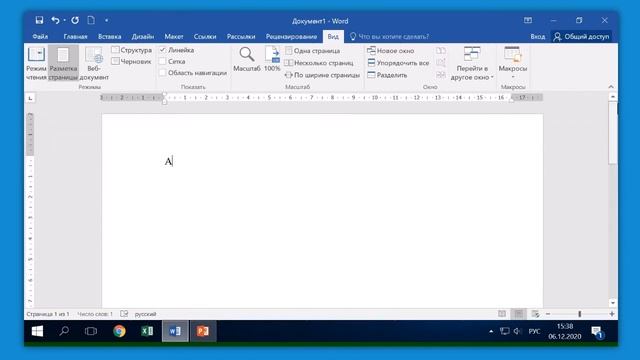Open Excel from the taskbar
Viewport: 640px width, 360px height.
(147, 331)
